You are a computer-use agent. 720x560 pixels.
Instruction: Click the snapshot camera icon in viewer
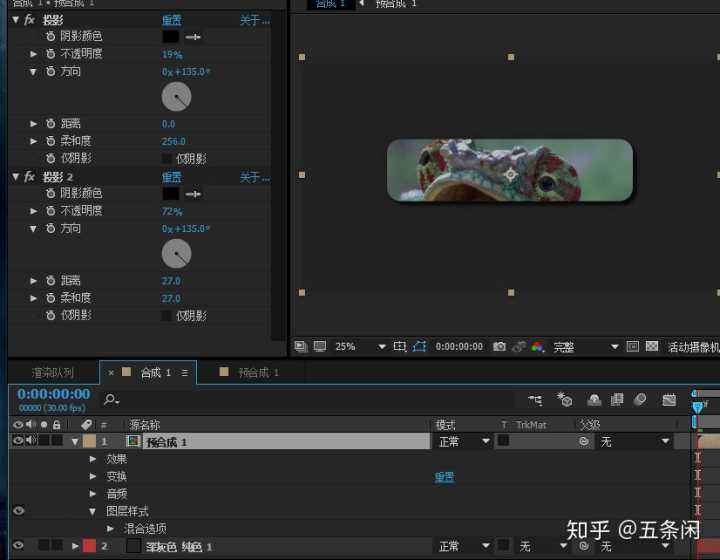(x=499, y=346)
